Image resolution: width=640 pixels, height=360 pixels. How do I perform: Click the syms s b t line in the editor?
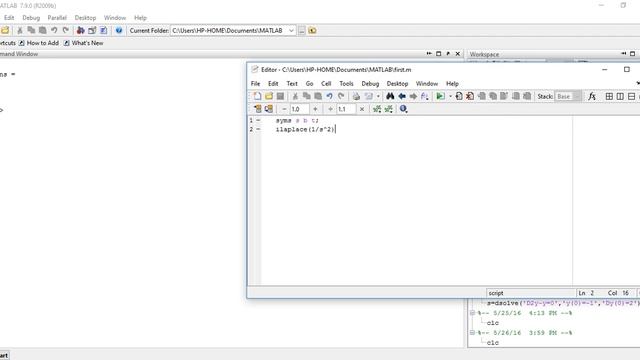pyautogui.click(x=297, y=120)
